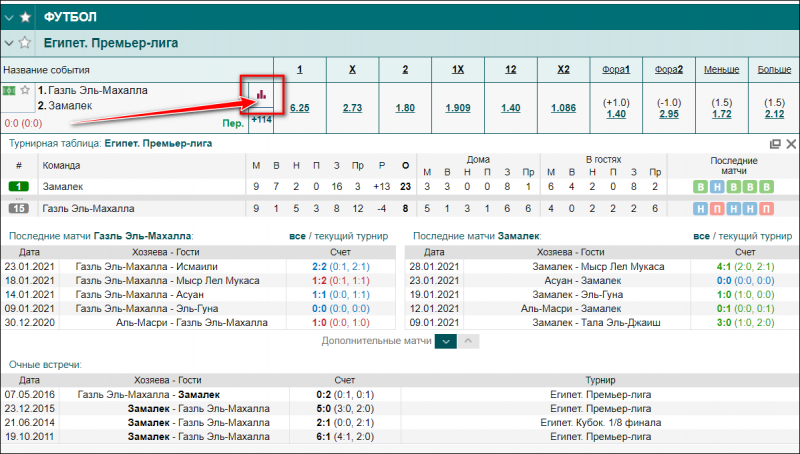This screenshot has height=454, width=800.
Task: Click the green pitch live-tracker icon
Action: point(9,91)
